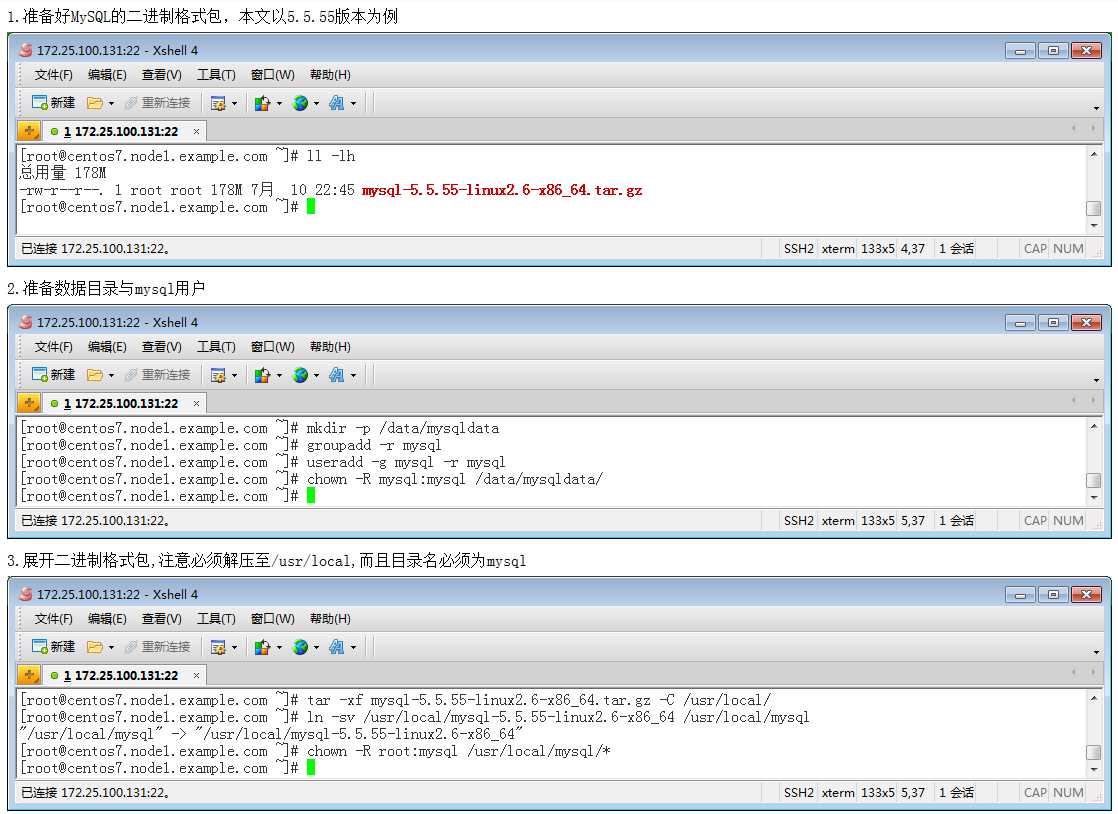Click Xshell title bar icon in step 1 window
The image size is (1118, 814).
[26, 50]
